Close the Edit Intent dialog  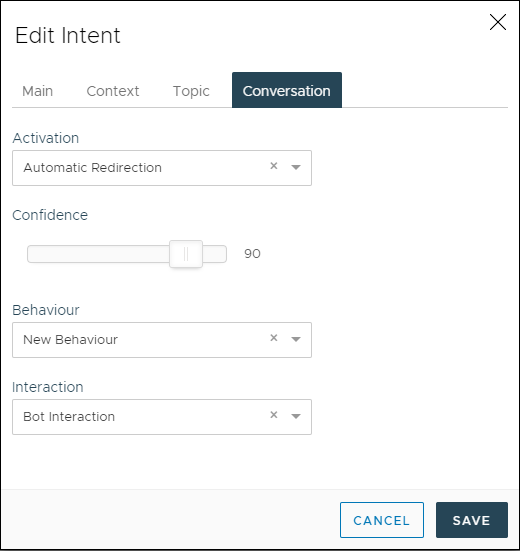[x=498, y=22]
